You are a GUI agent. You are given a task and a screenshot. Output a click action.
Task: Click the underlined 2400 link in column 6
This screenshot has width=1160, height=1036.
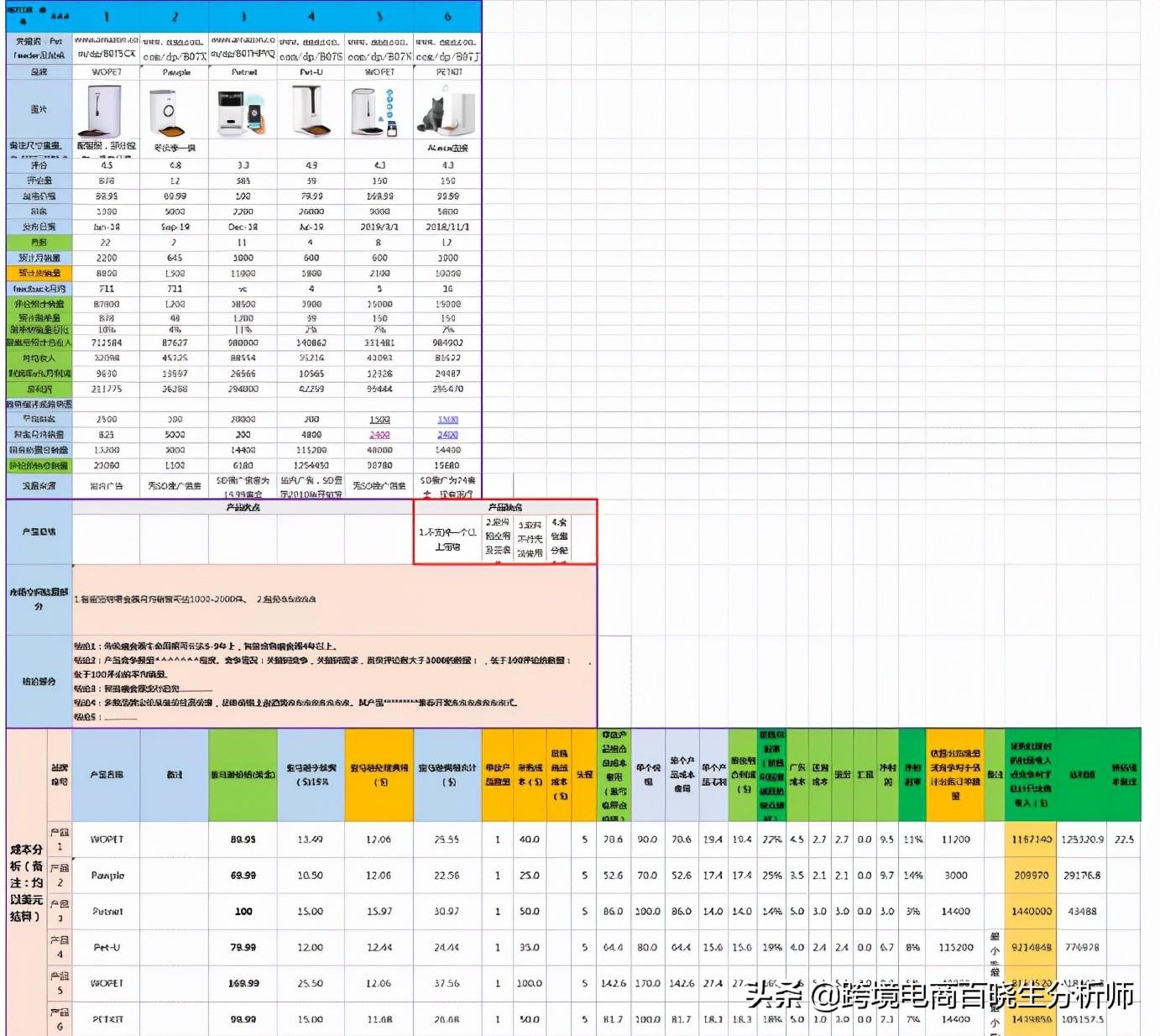point(448,435)
